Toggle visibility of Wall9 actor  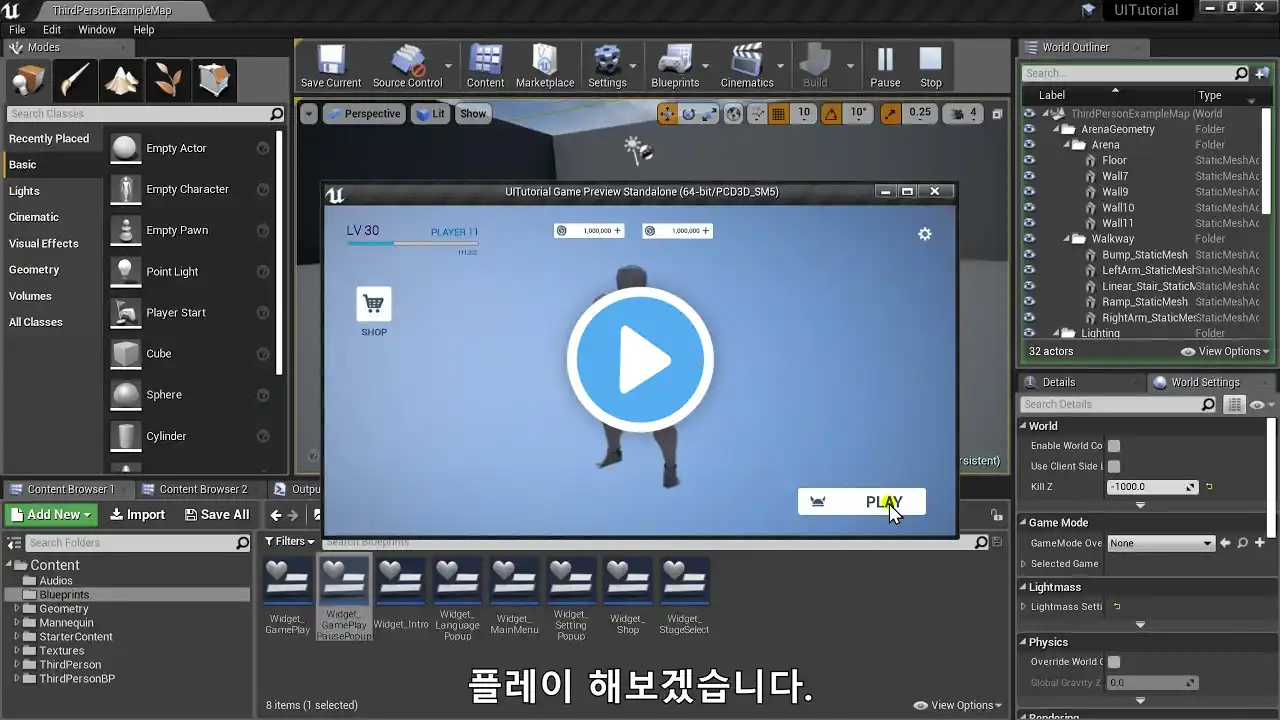pyautogui.click(x=1029, y=192)
